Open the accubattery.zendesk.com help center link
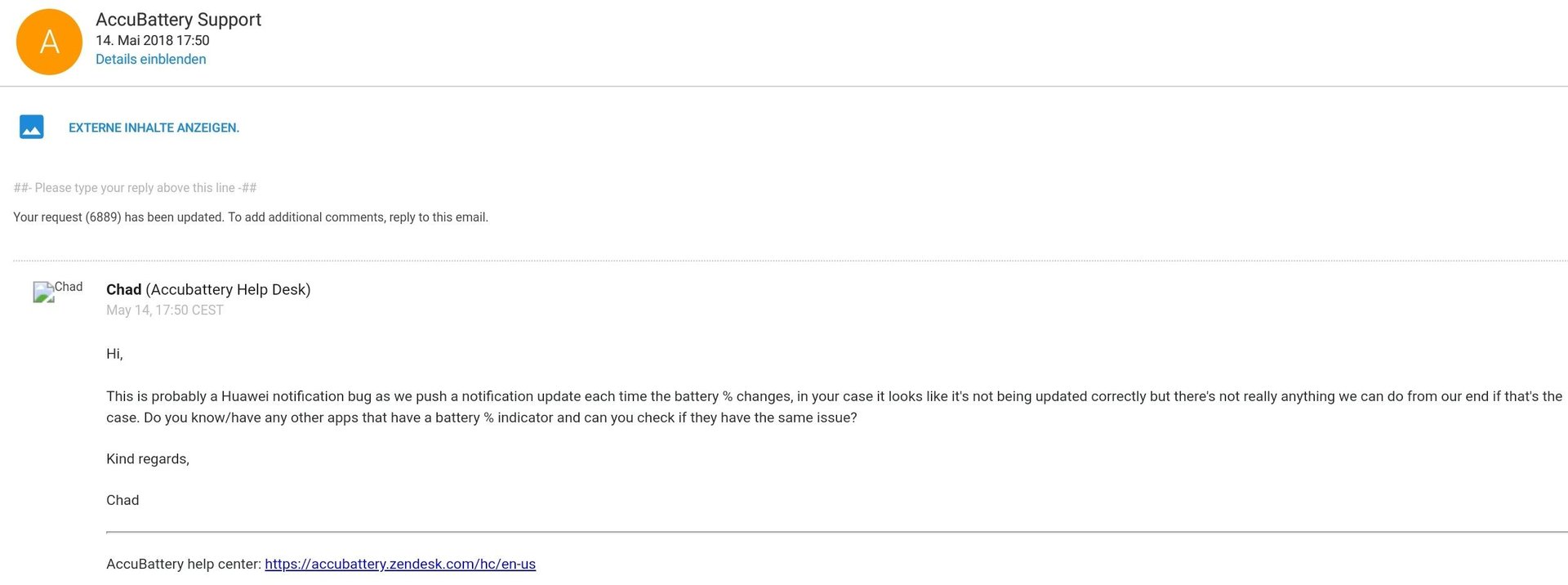This screenshot has width=1568, height=585. (400, 564)
